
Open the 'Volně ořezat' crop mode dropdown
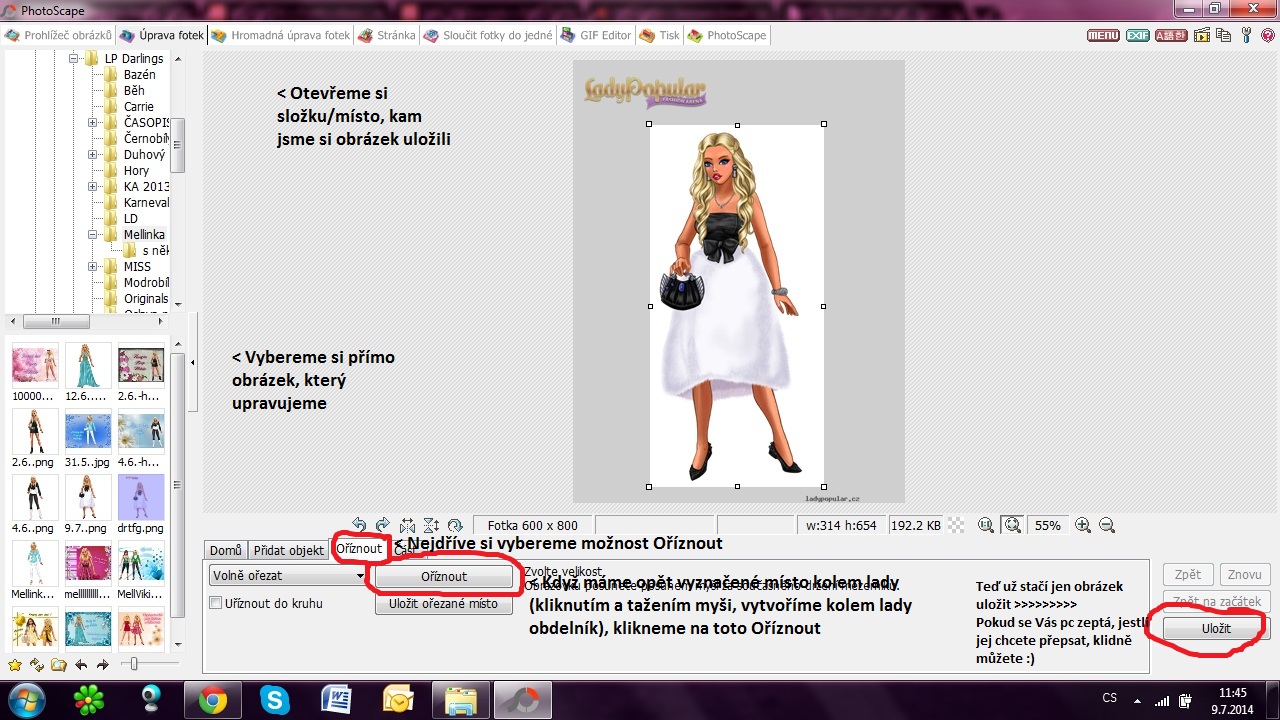[288, 577]
